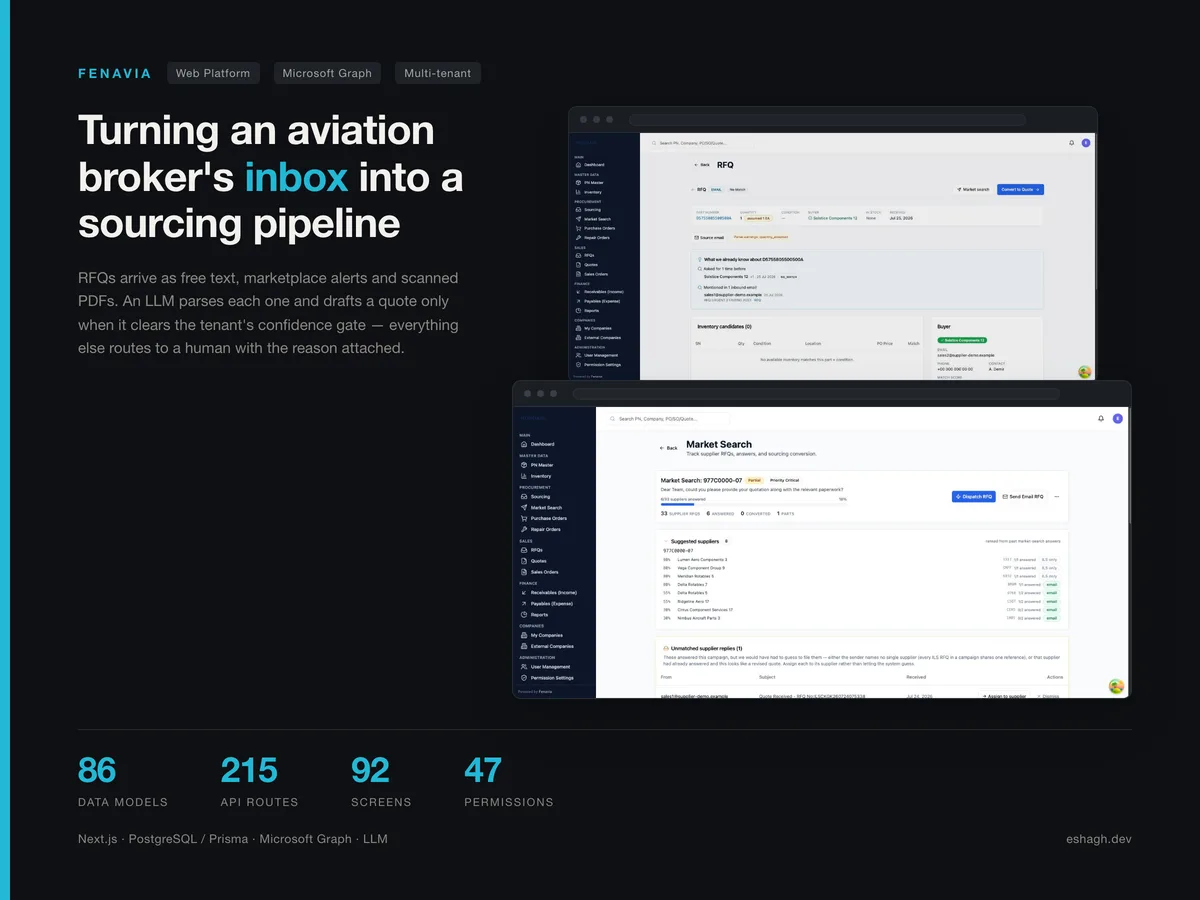
Task: Select Quotes in RFQ window sidebar
Action: (591, 264)
